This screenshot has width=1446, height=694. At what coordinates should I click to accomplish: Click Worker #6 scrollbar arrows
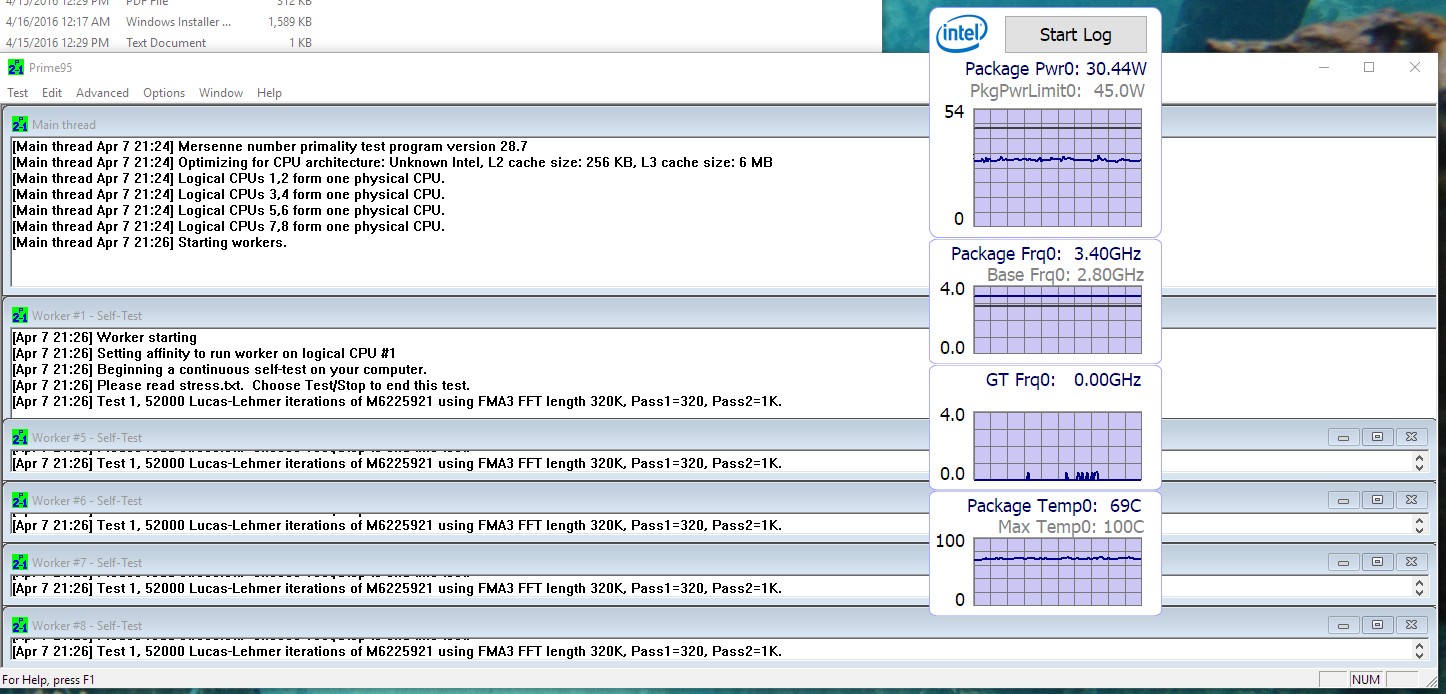1419,525
